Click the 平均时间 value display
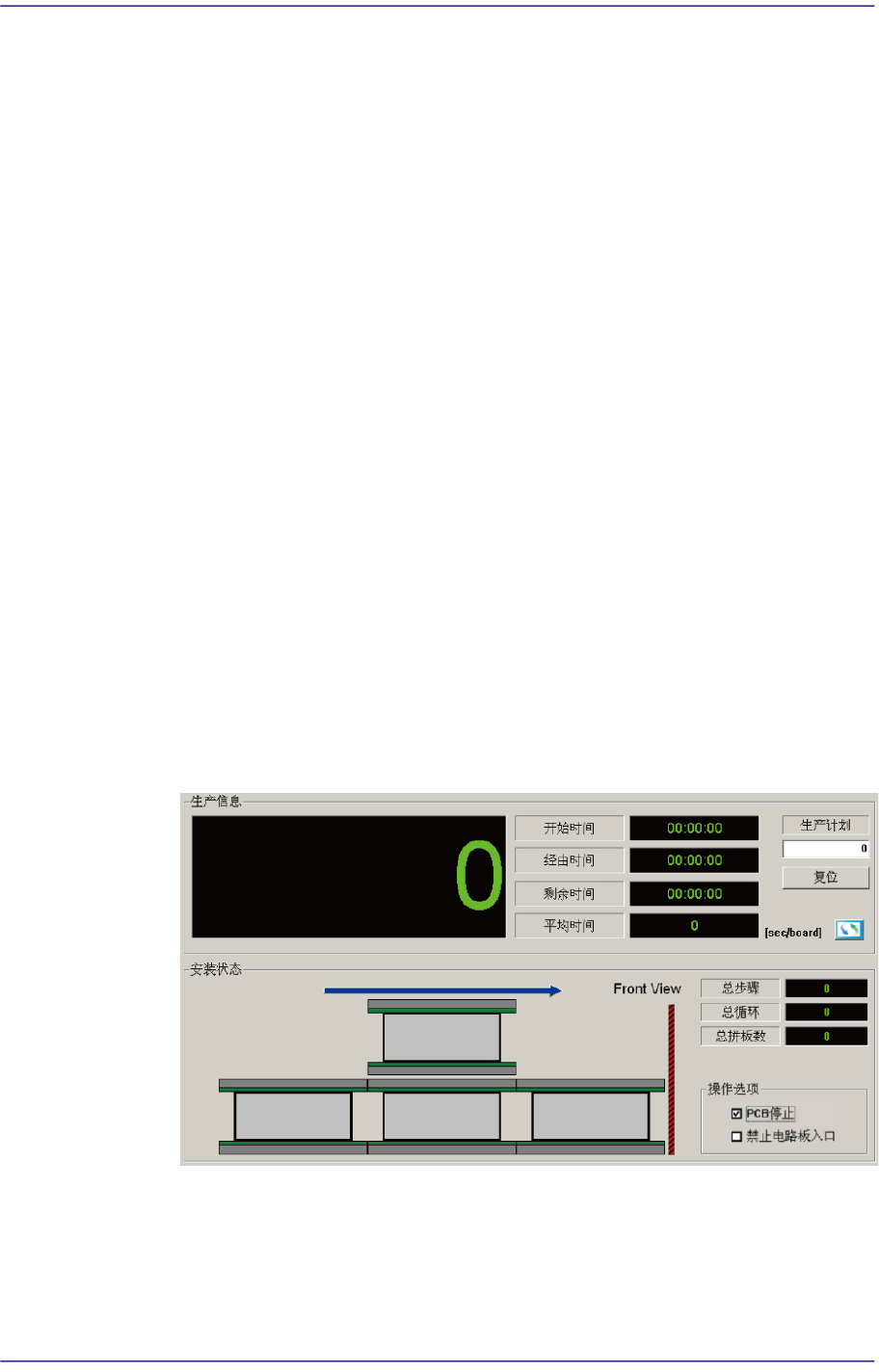Image resolution: width=879 pixels, height=1372 pixels. pos(694,926)
